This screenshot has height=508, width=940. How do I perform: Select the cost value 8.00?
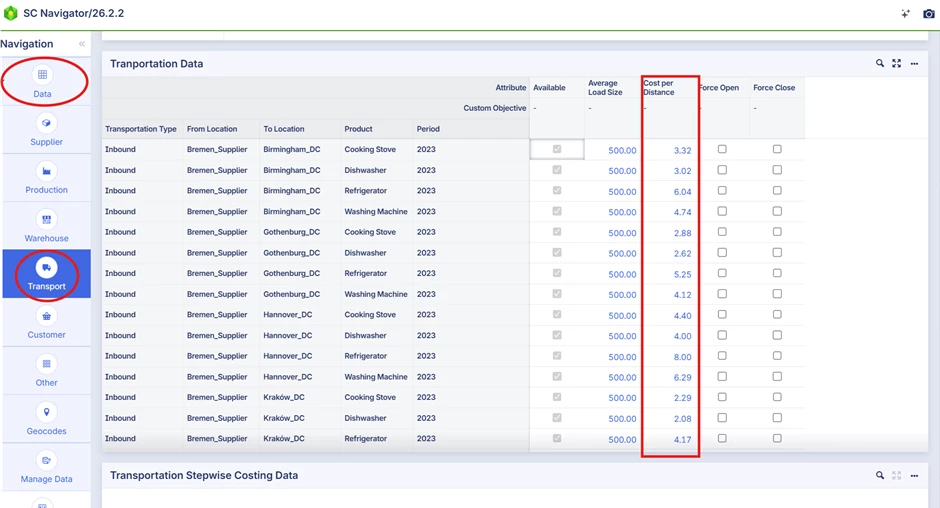(682, 357)
